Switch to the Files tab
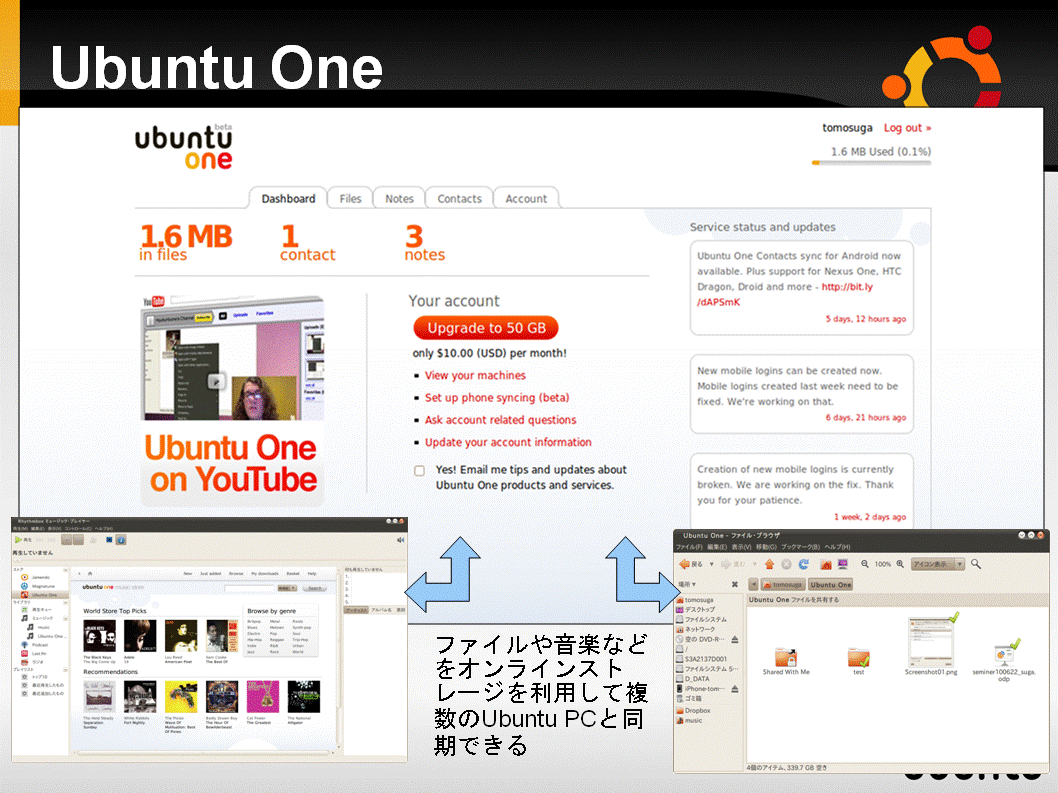The height and width of the screenshot is (793, 1058). (x=350, y=198)
